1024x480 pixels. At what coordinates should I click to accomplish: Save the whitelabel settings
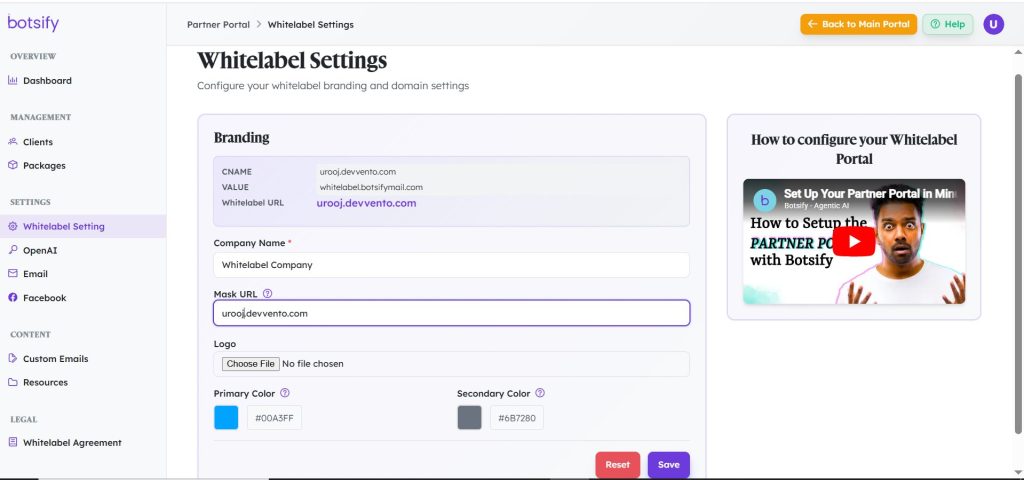pos(669,464)
